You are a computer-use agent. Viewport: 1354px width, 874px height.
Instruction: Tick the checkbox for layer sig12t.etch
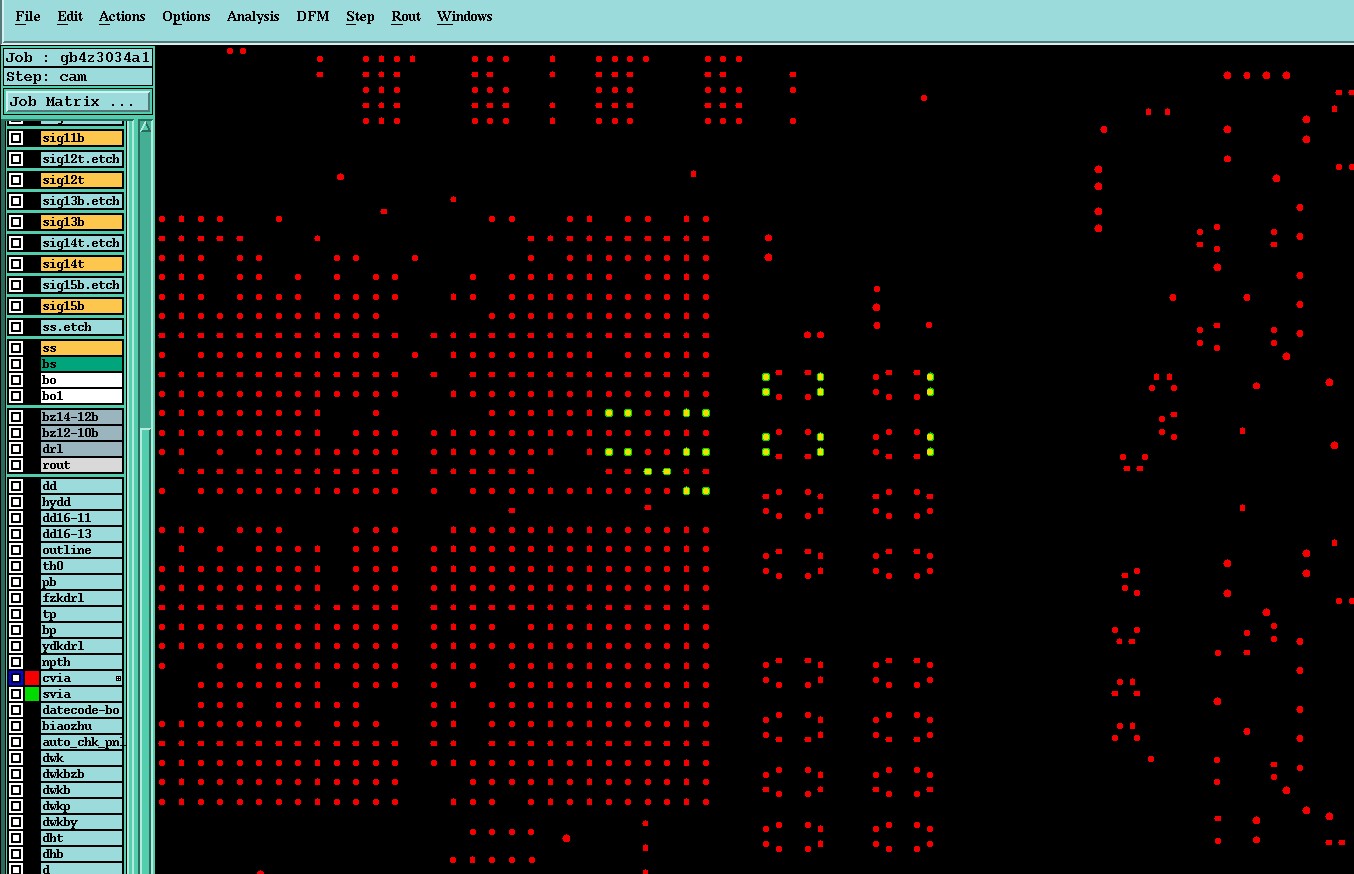[x=16, y=159]
